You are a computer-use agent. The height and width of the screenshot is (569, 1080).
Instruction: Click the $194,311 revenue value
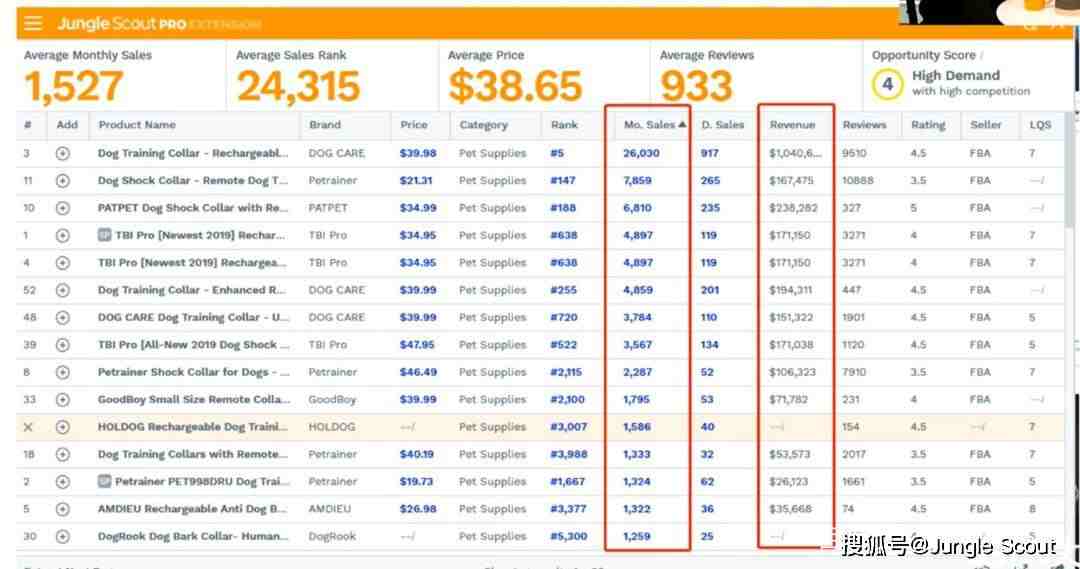pos(791,290)
